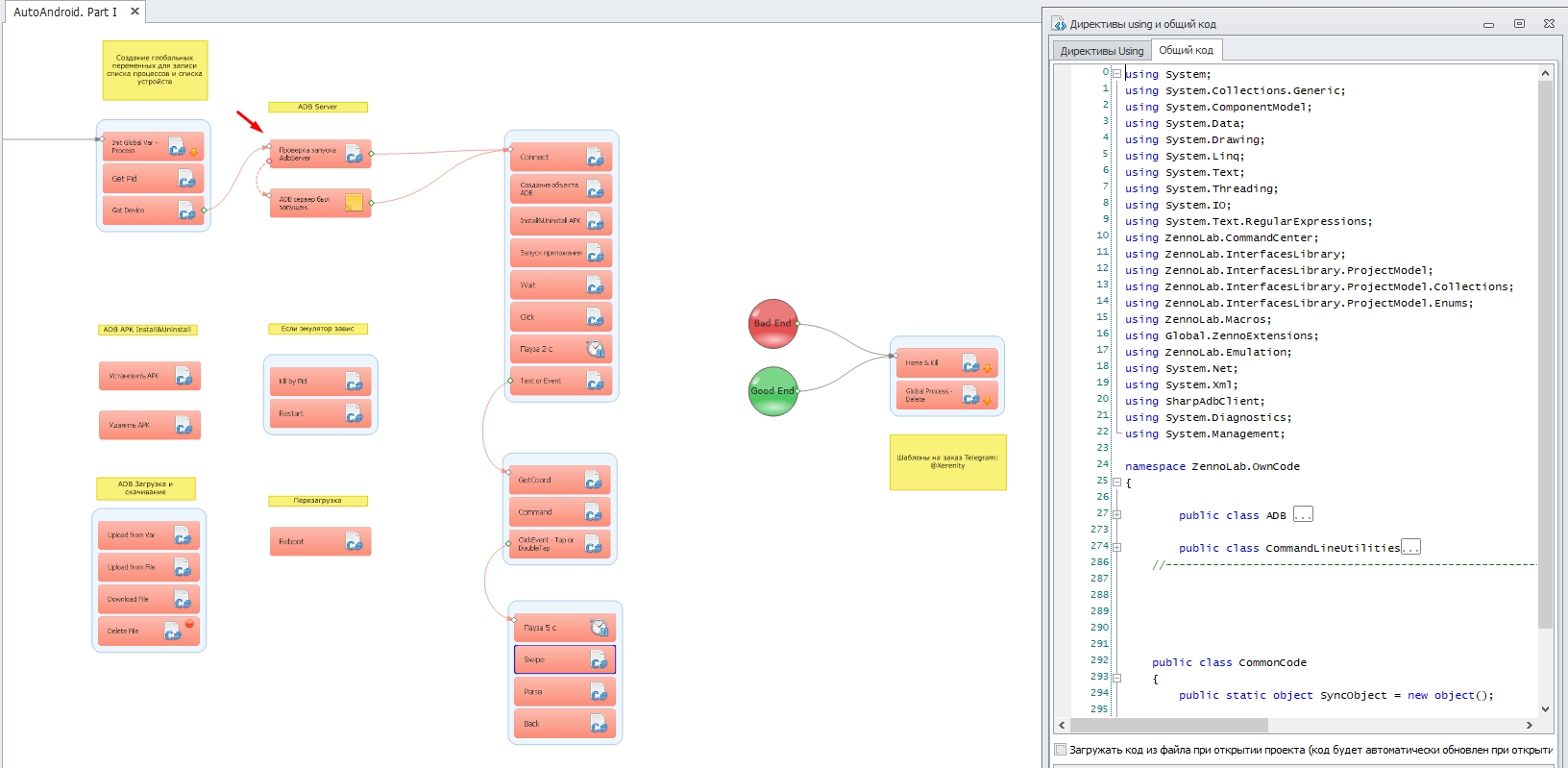
Task: Click the C# icon on Kill by Pid block
Action: coord(354,383)
